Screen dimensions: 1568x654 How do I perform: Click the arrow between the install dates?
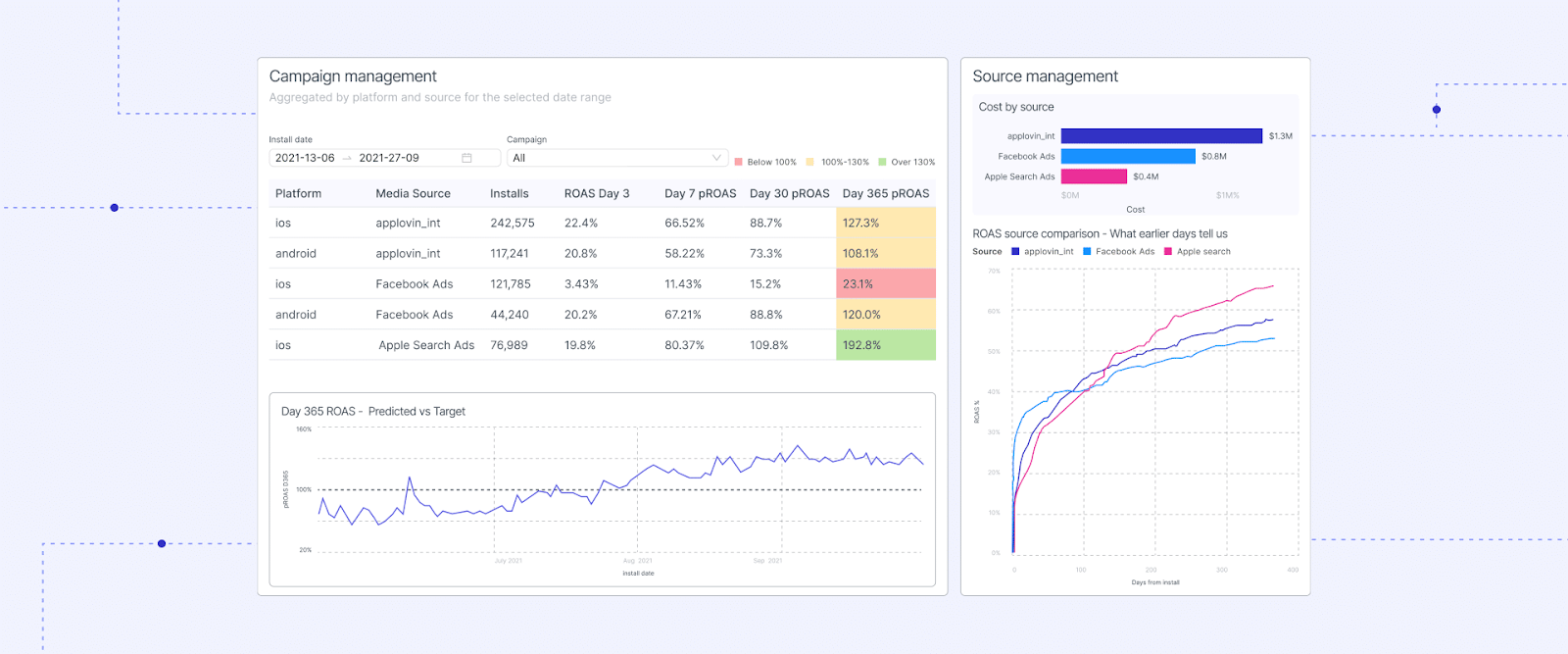click(347, 158)
